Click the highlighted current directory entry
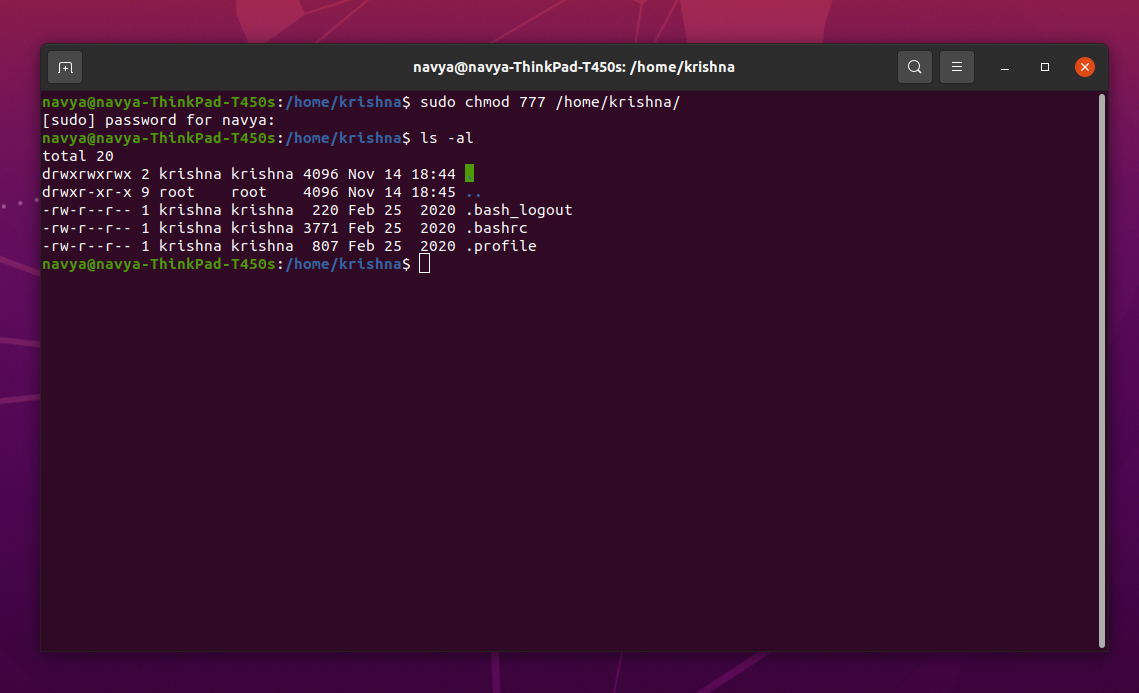This screenshot has width=1139, height=693. (x=469, y=172)
